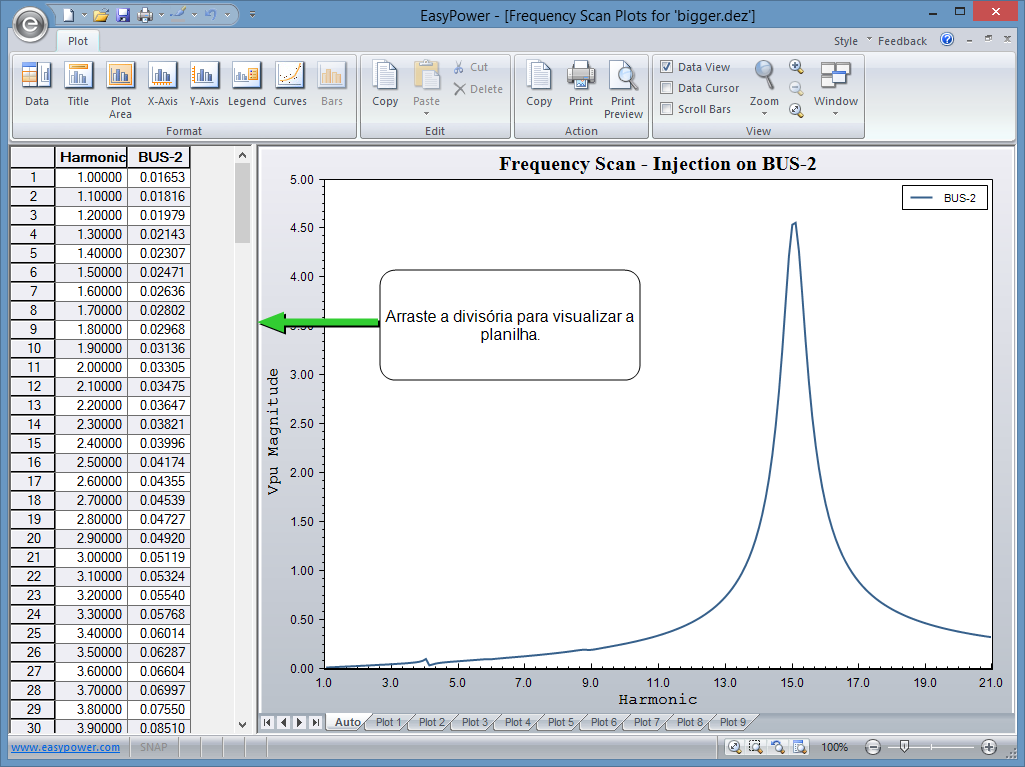Enable the Data Cursor checkbox
Screen dimensions: 1025x767
pyautogui.click(x=667, y=88)
